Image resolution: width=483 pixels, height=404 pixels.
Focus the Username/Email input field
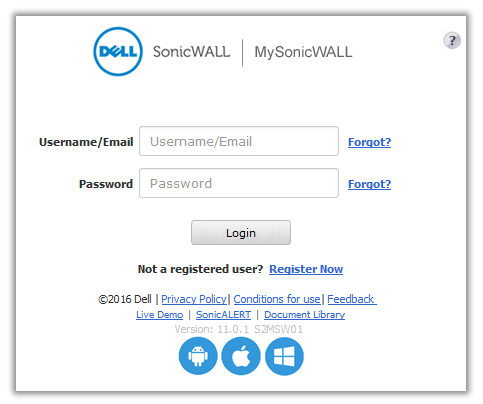239,141
